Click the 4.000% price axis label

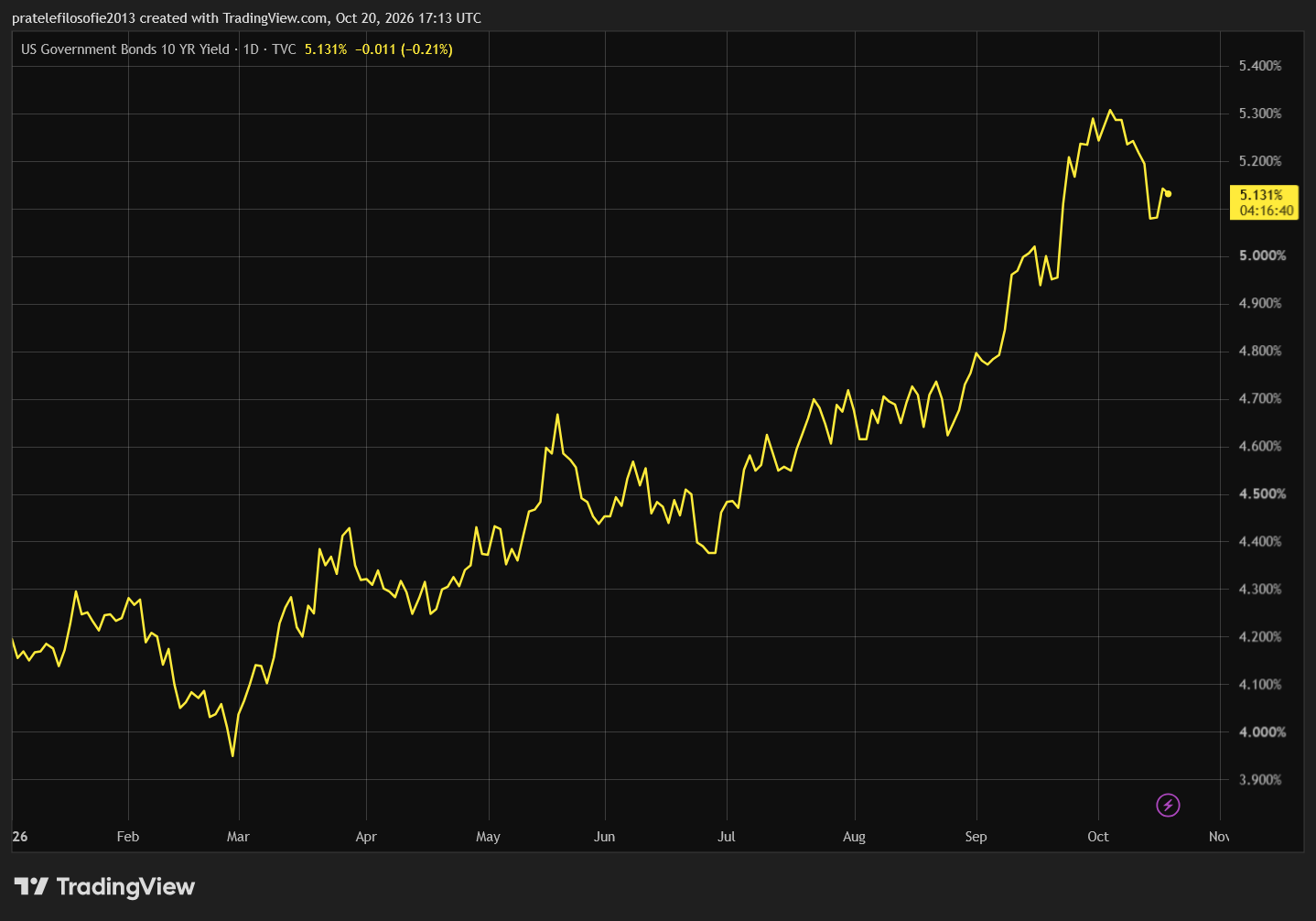[1262, 731]
